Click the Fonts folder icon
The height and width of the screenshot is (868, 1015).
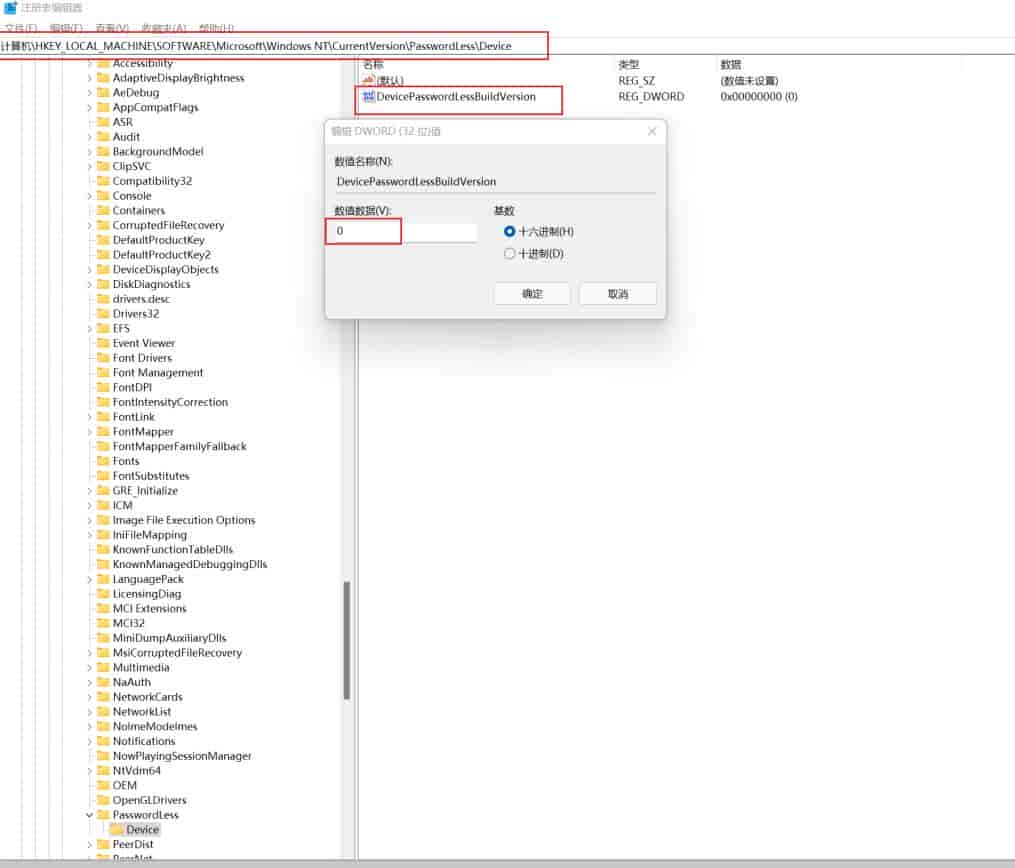click(x=103, y=461)
